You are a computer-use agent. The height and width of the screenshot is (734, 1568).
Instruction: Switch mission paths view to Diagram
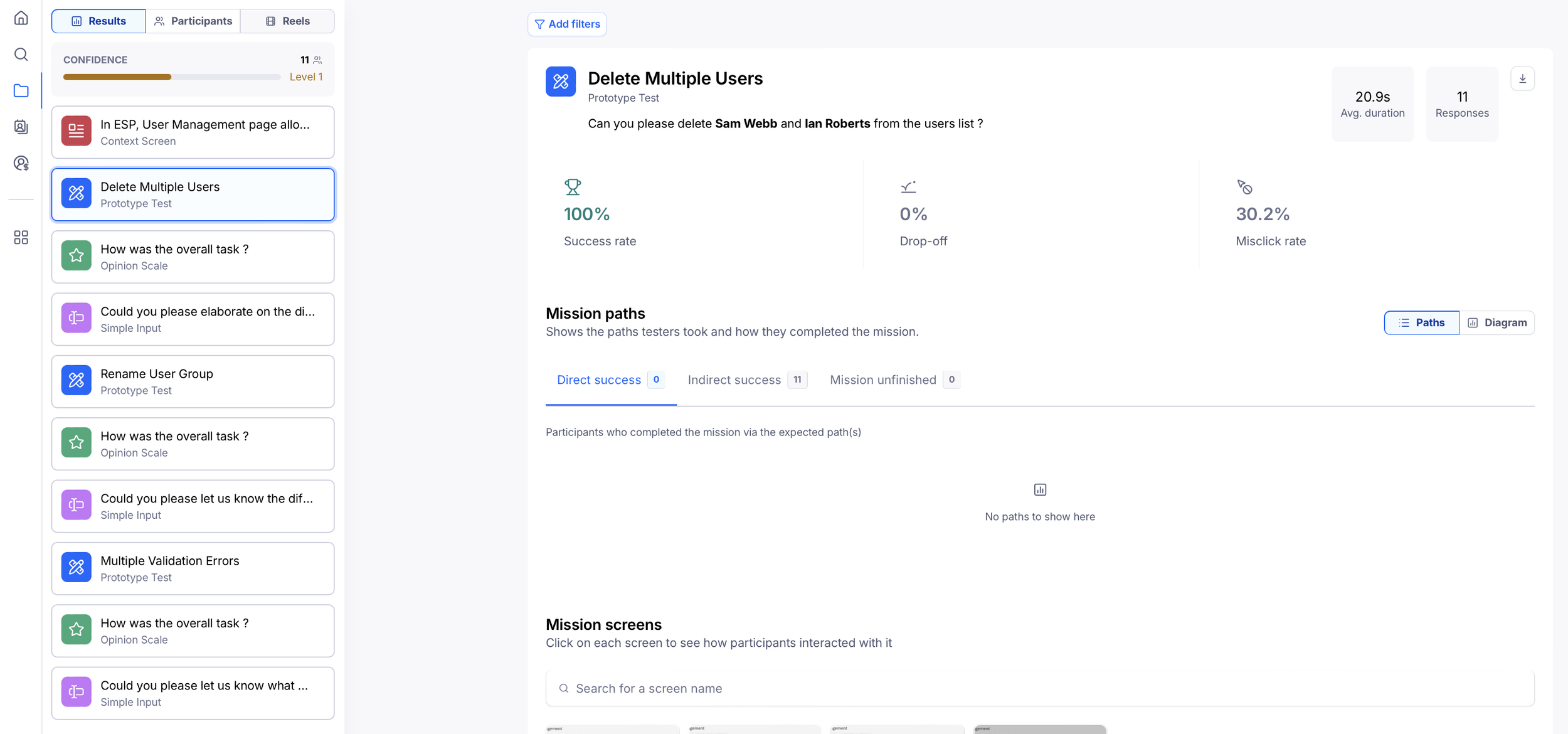(1496, 322)
